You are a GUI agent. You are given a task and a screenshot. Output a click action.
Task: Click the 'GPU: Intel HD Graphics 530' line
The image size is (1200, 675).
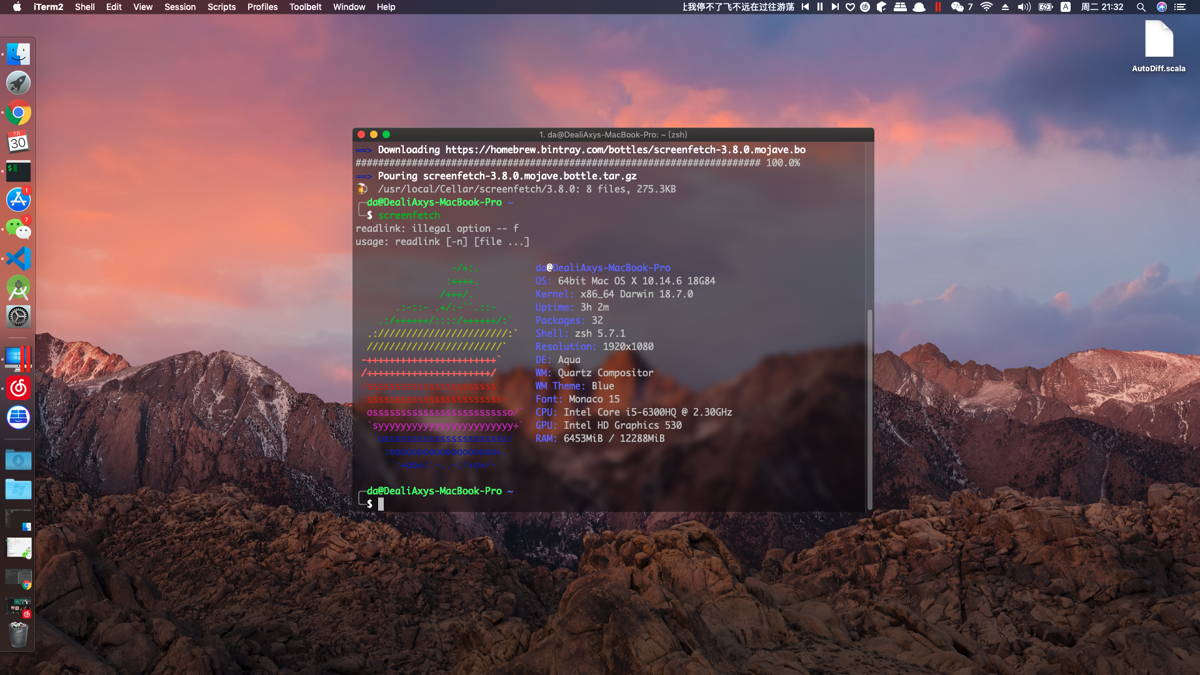pos(608,425)
